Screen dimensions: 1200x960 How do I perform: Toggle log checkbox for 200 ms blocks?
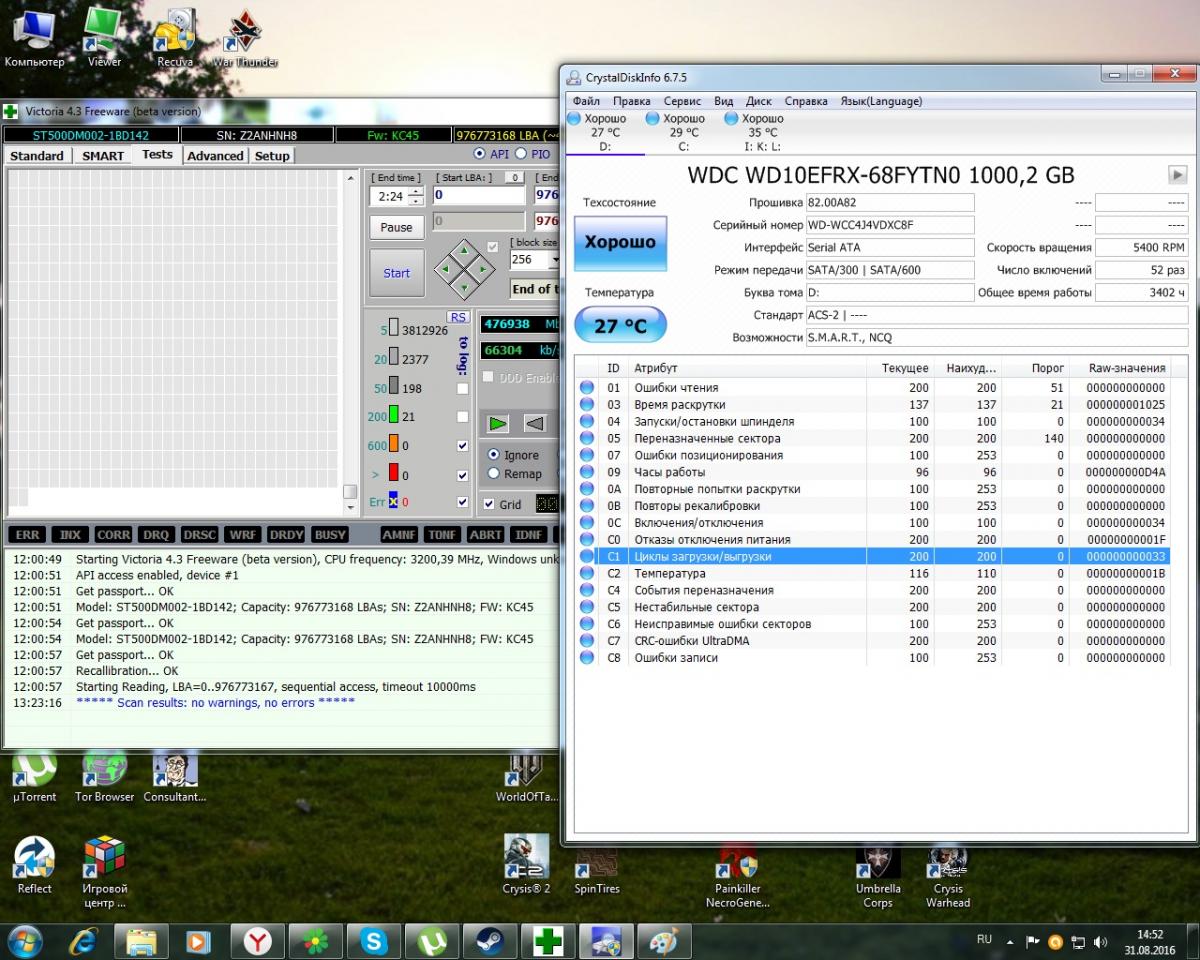(462, 416)
